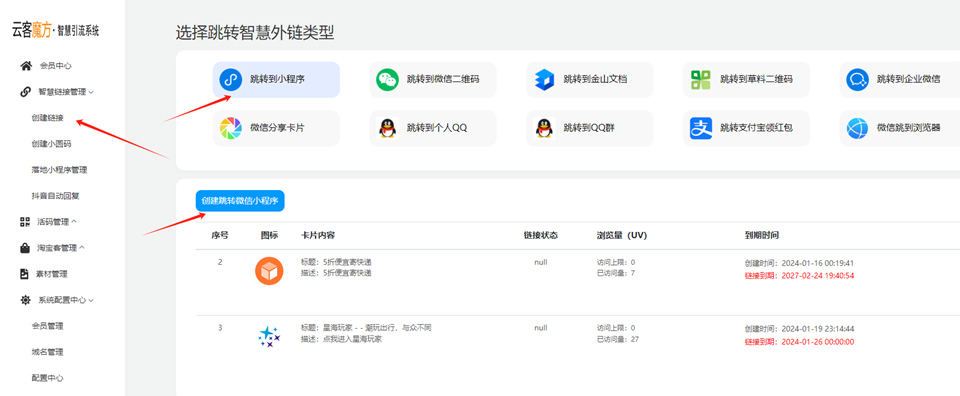Viewport: 960px width, 396px height.
Task: Open 配置中心 in the sidebar
Action: (x=48, y=378)
